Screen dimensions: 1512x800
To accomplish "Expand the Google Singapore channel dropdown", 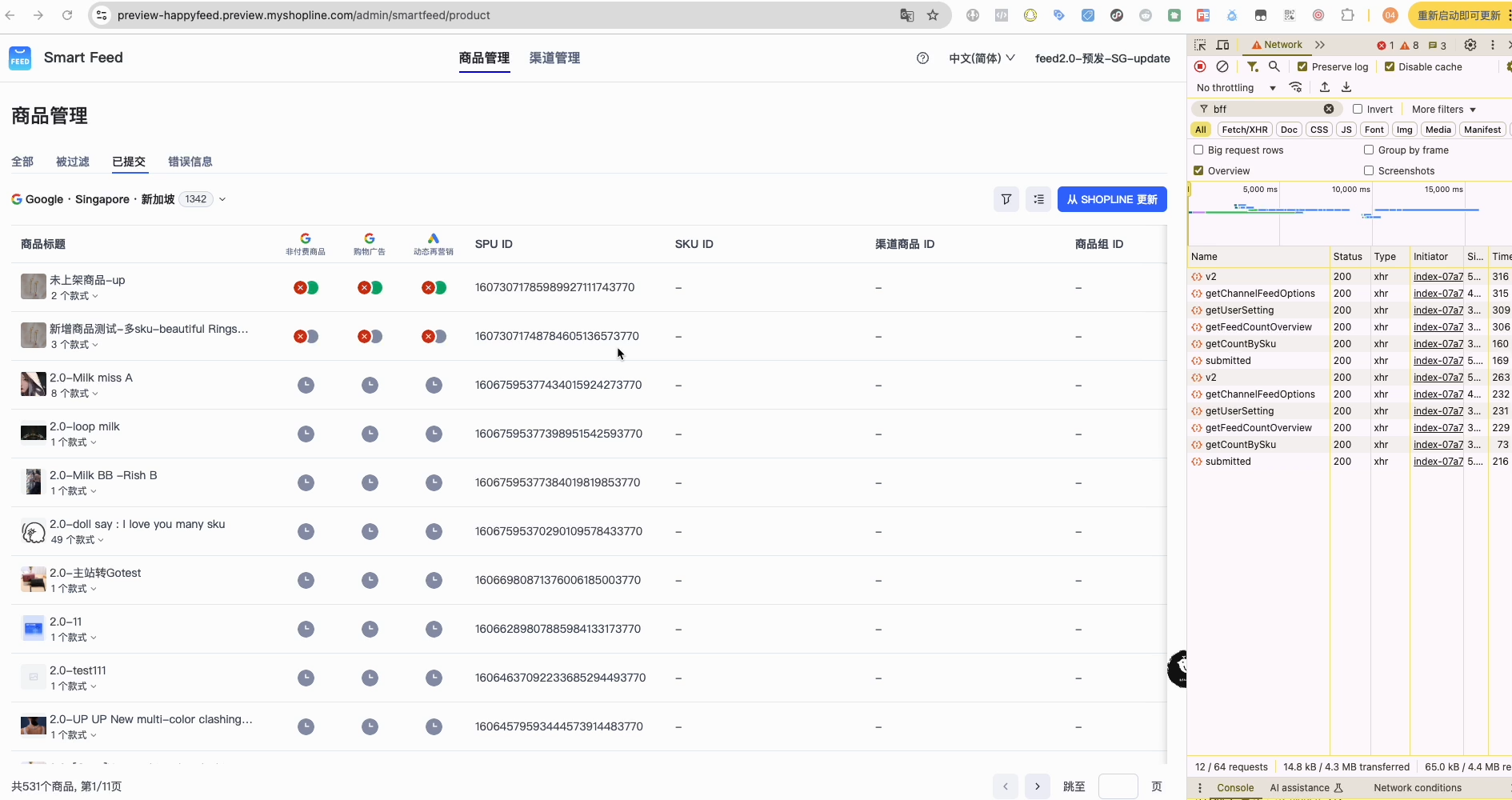I will pos(222,199).
